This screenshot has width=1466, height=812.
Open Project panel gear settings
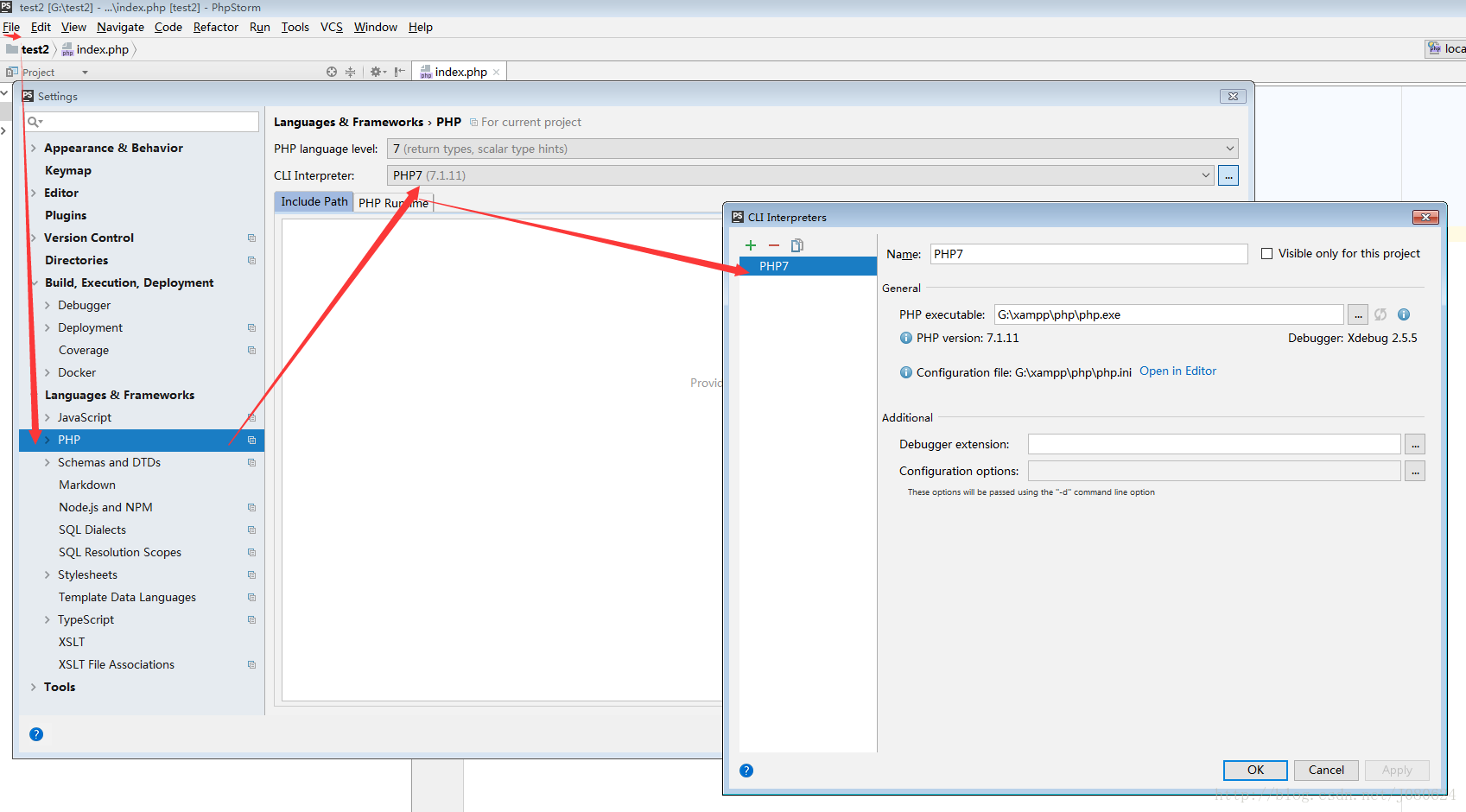pos(378,72)
